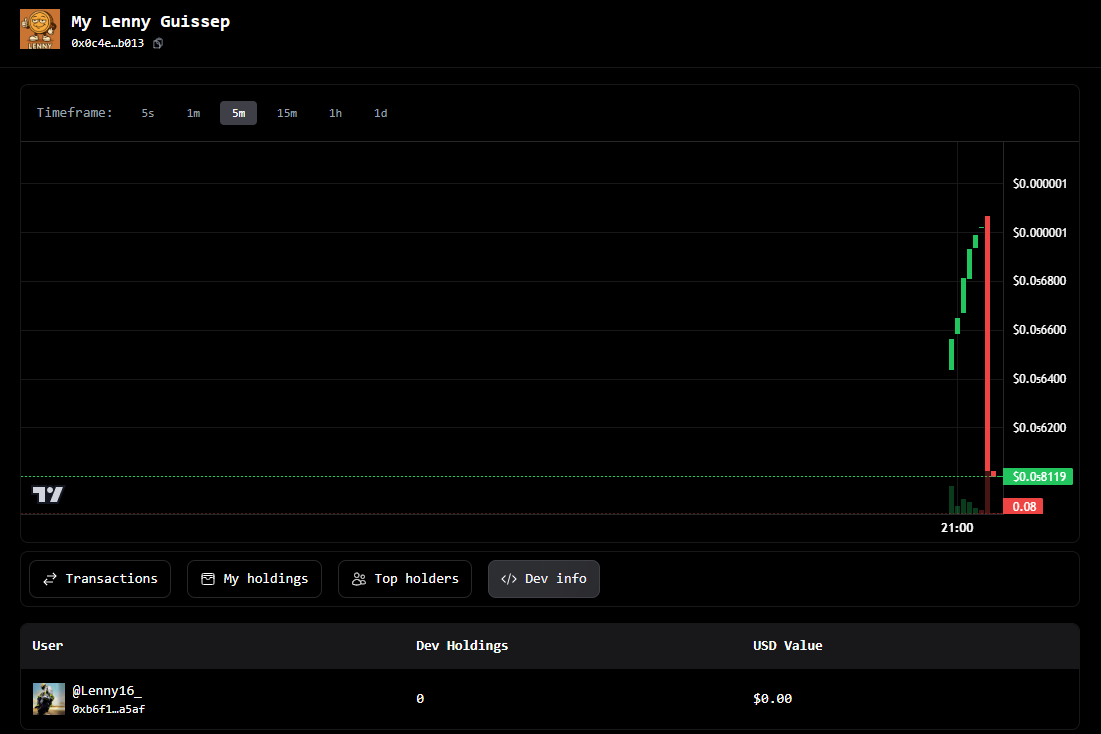Open the @Lenny16_ profile link
1101x734 pixels.
(x=107, y=691)
